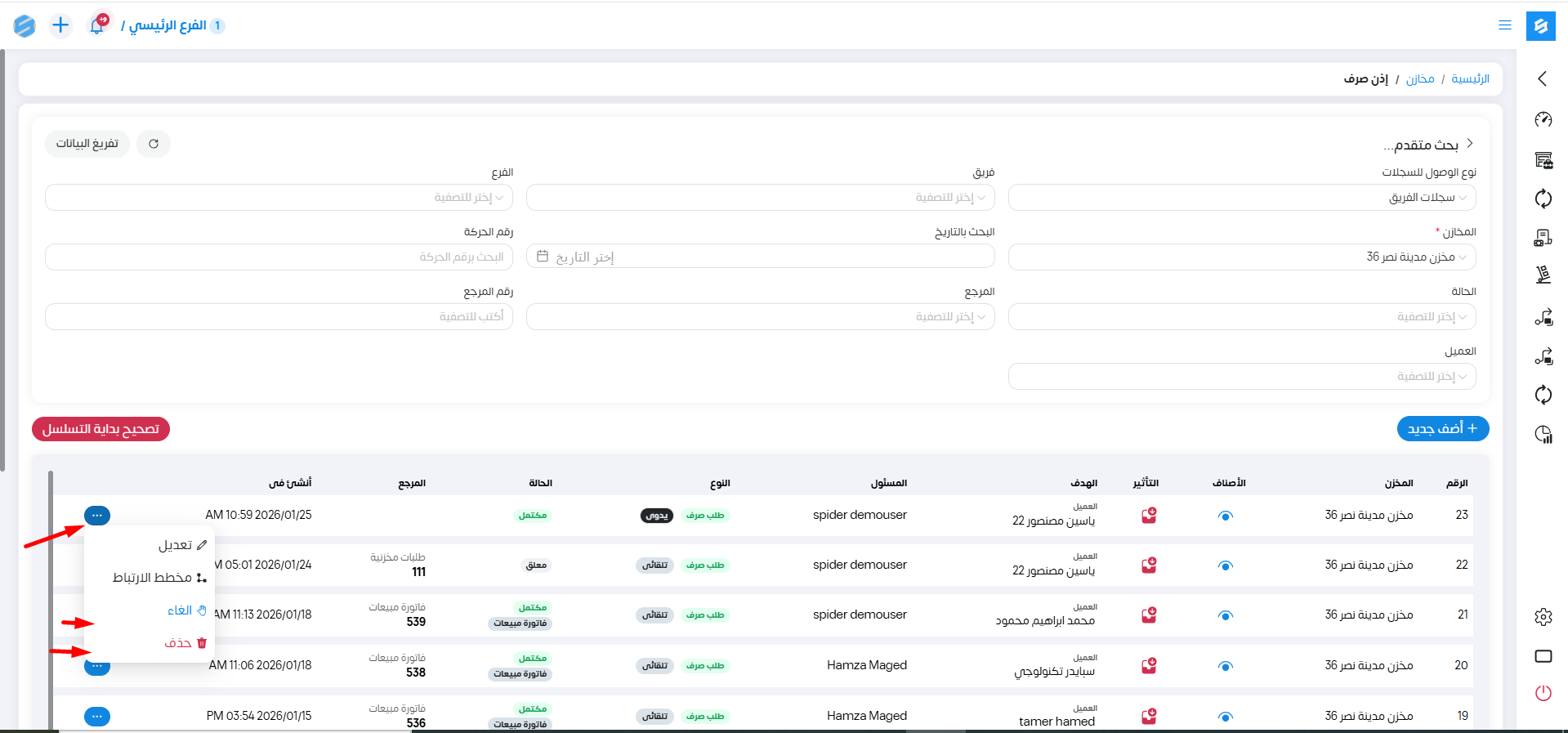Viewport: 1568px width, 733px height.
Task: Expand the نوع الوصول للسجلات dropdown
Action: (x=1241, y=198)
